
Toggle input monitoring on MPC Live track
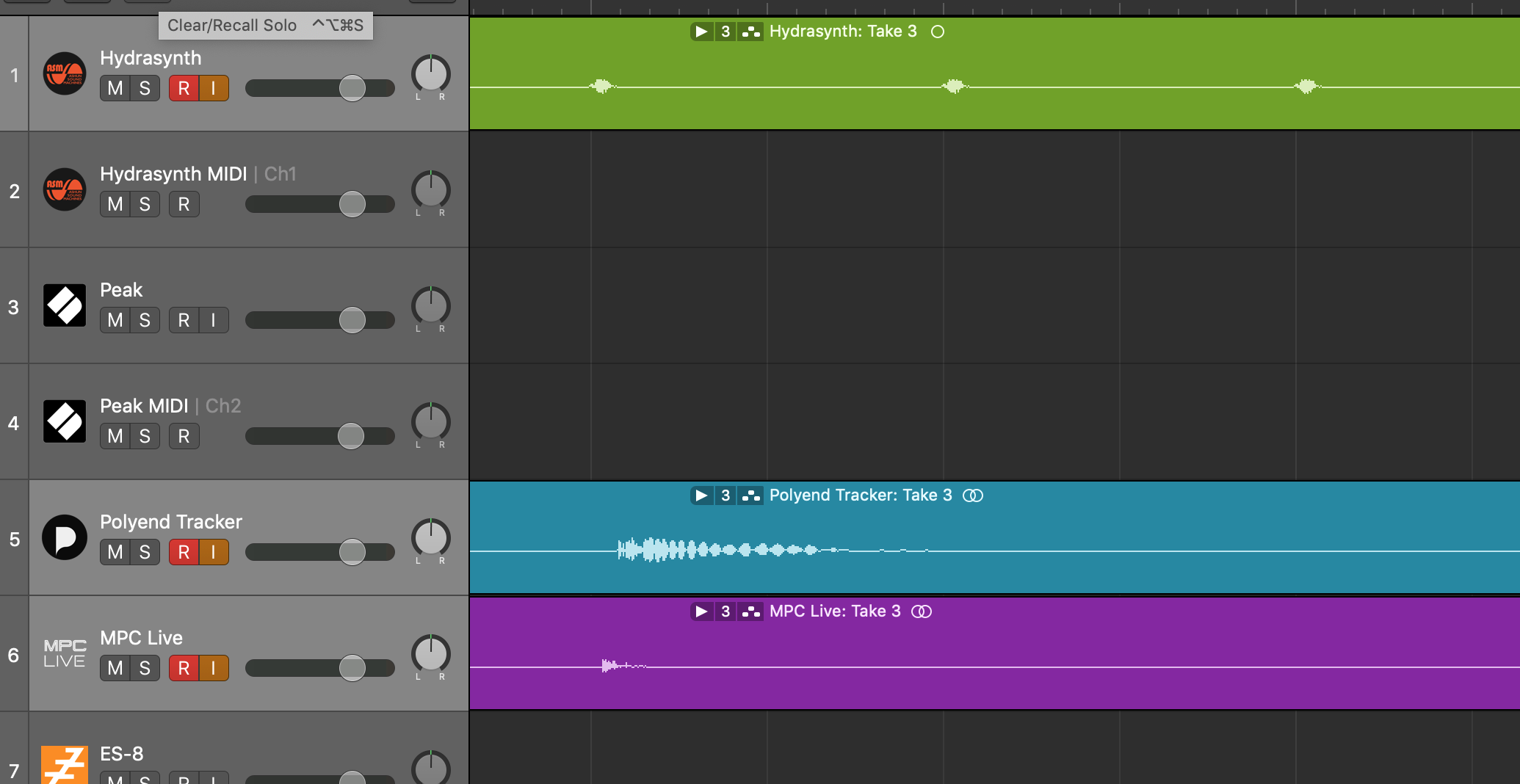pos(214,668)
